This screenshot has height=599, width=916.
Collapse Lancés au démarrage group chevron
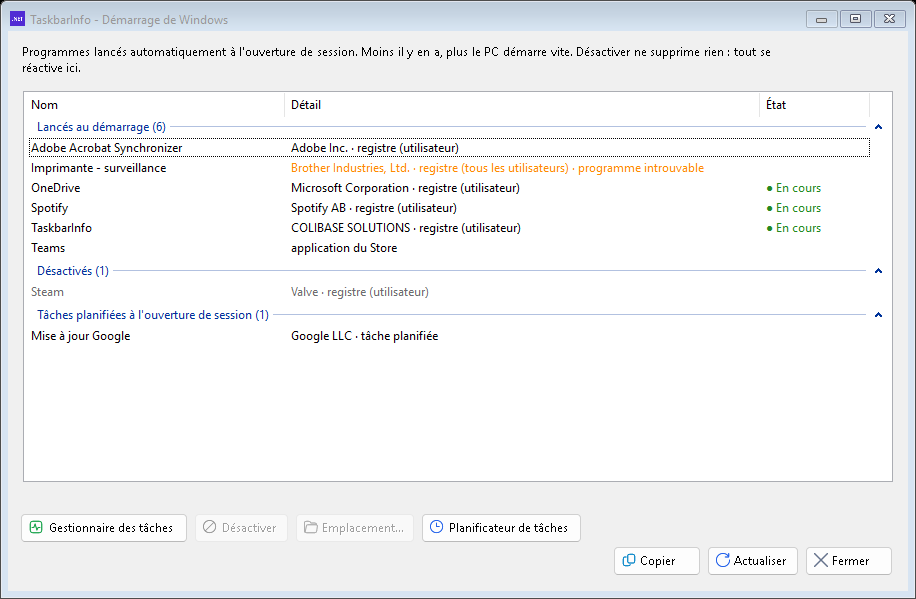click(878, 127)
